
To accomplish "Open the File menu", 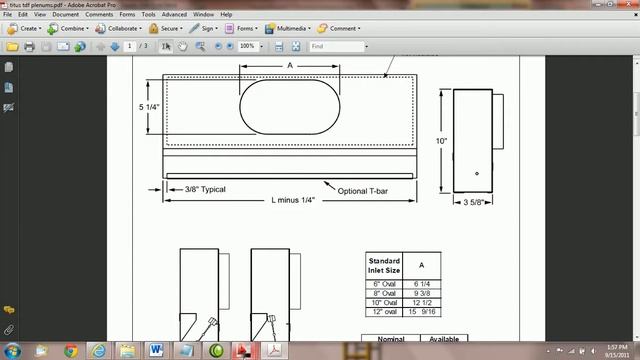I will tap(7, 14).
